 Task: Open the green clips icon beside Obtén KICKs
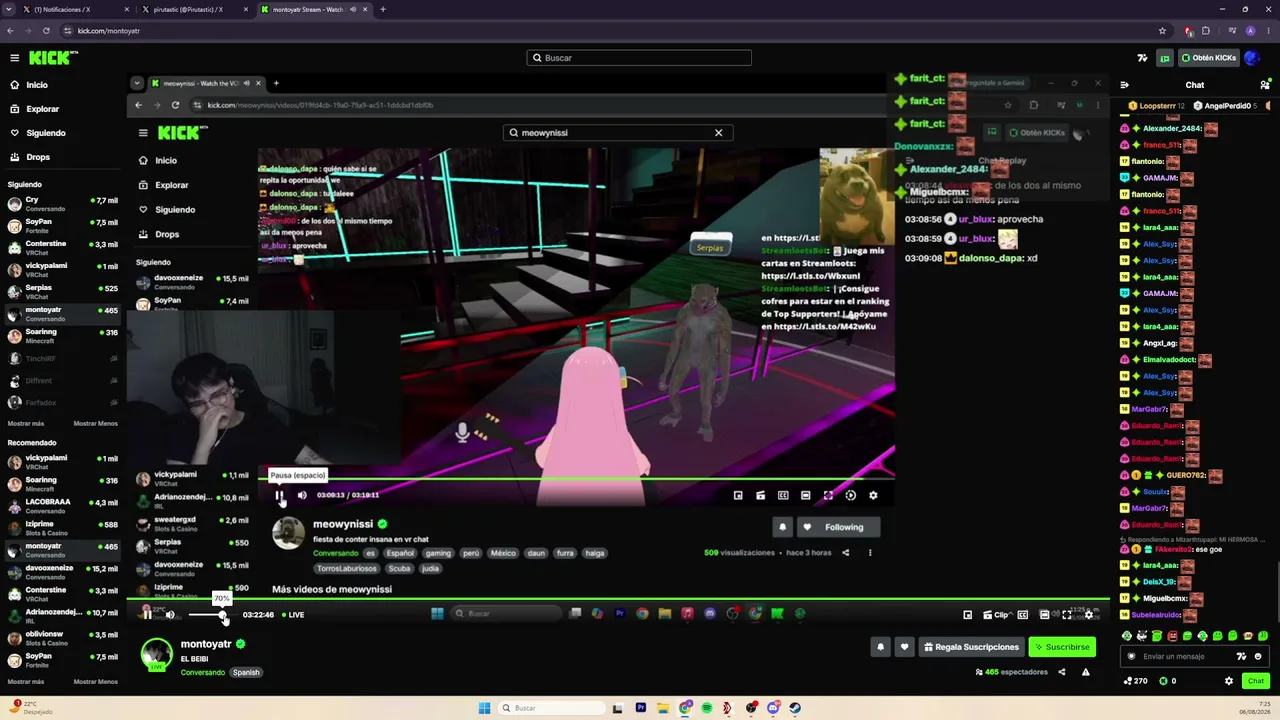[x=1164, y=58]
